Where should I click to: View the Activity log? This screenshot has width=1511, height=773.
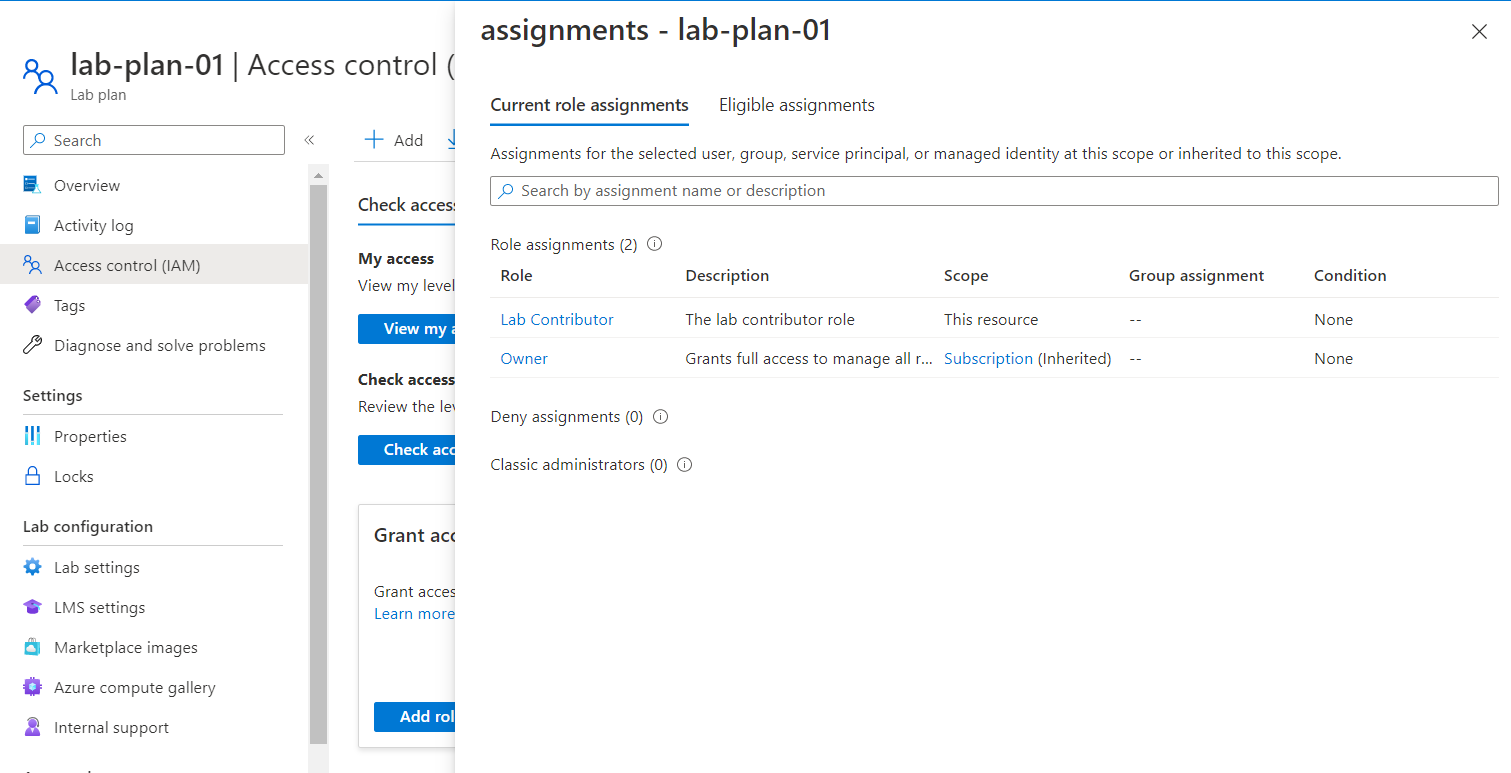[x=92, y=225]
